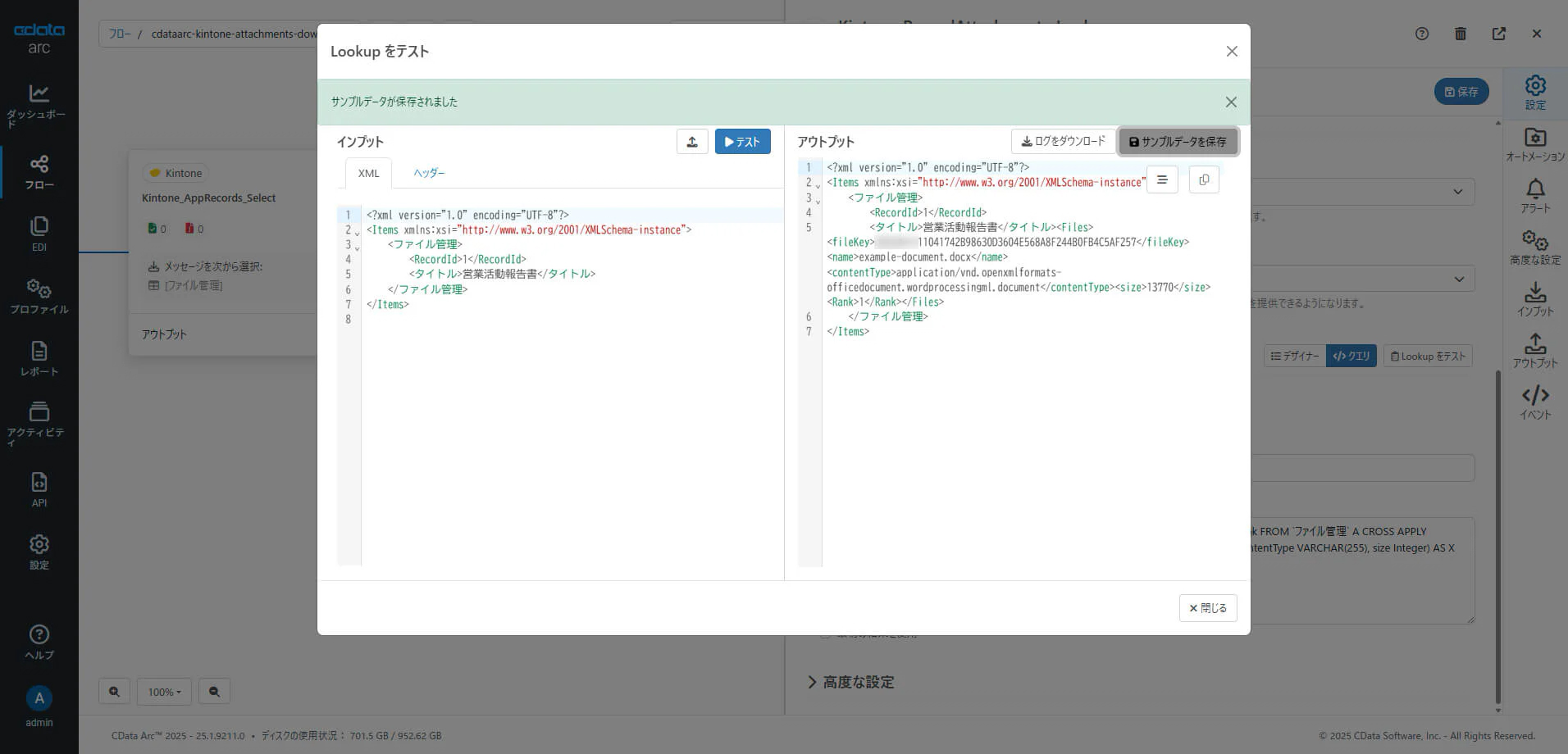Click the ログをダウンロード button
This screenshot has width=1568, height=754.
(x=1063, y=141)
